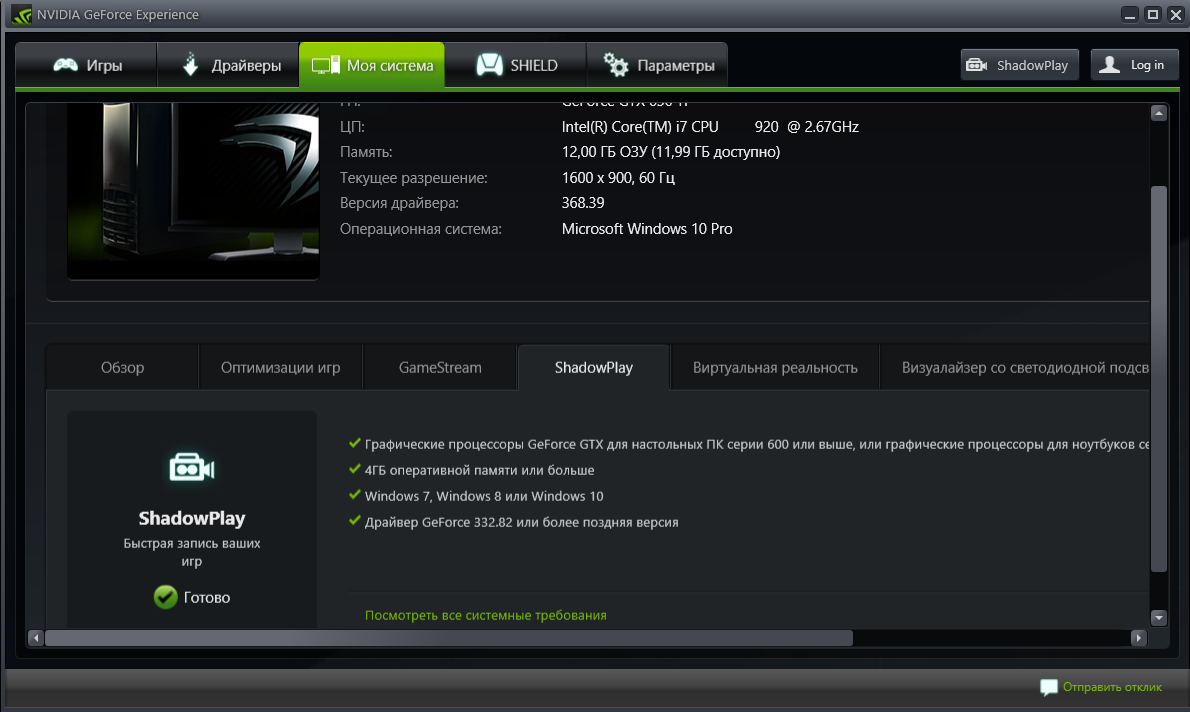Click the Отправить отклик feedback link
The image size is (1190, 712).
pos(1112,687)
